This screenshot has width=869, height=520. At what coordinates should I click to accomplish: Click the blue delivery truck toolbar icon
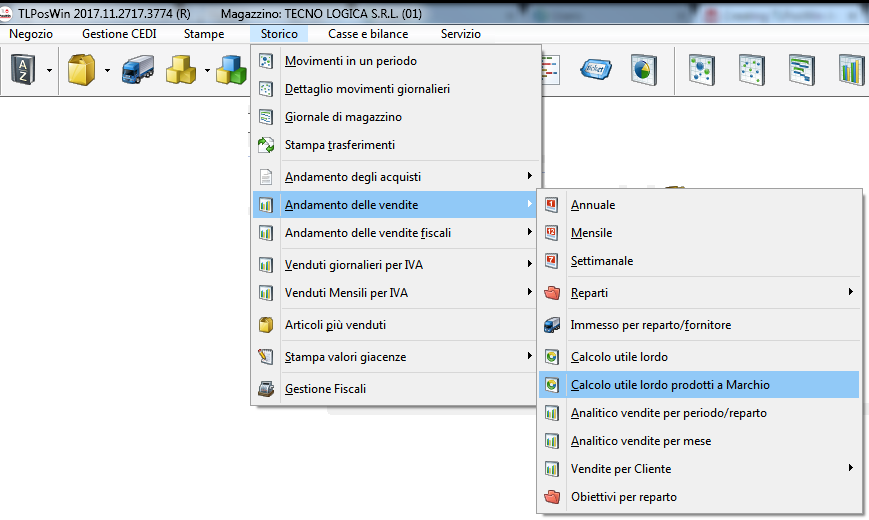(137, 70)
